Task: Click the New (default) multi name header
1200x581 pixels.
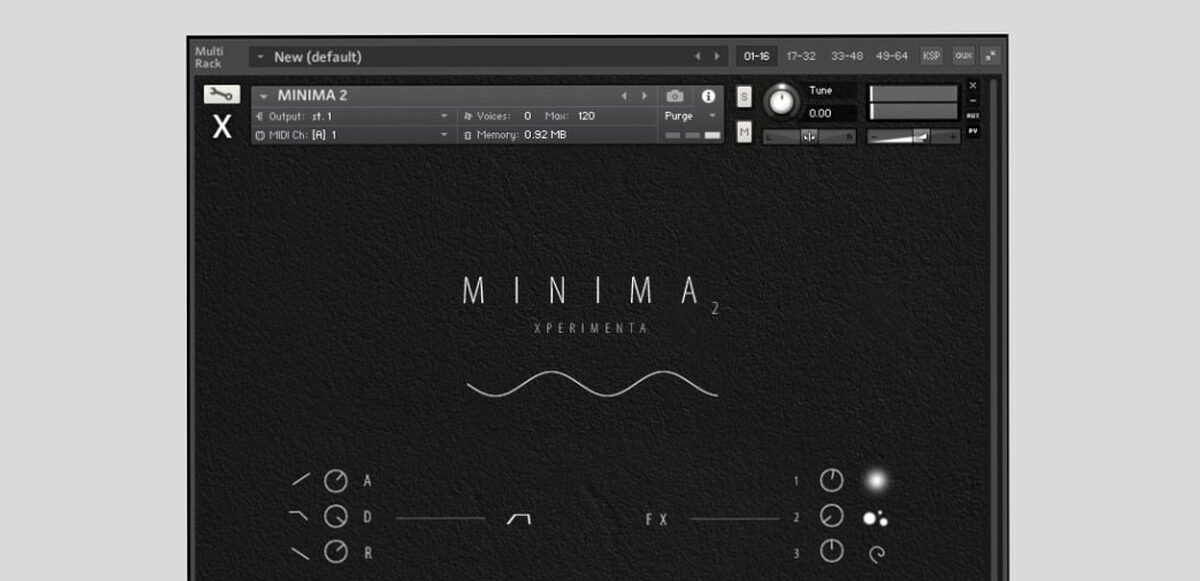Action: point(320,57)
